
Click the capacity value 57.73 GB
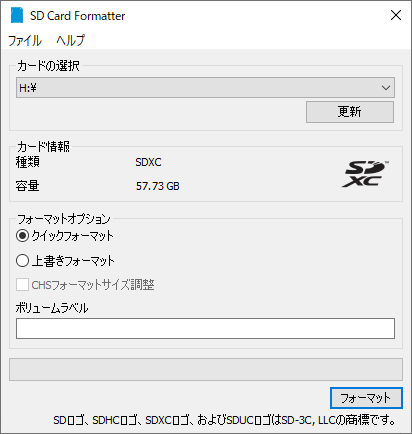point(158,186)
